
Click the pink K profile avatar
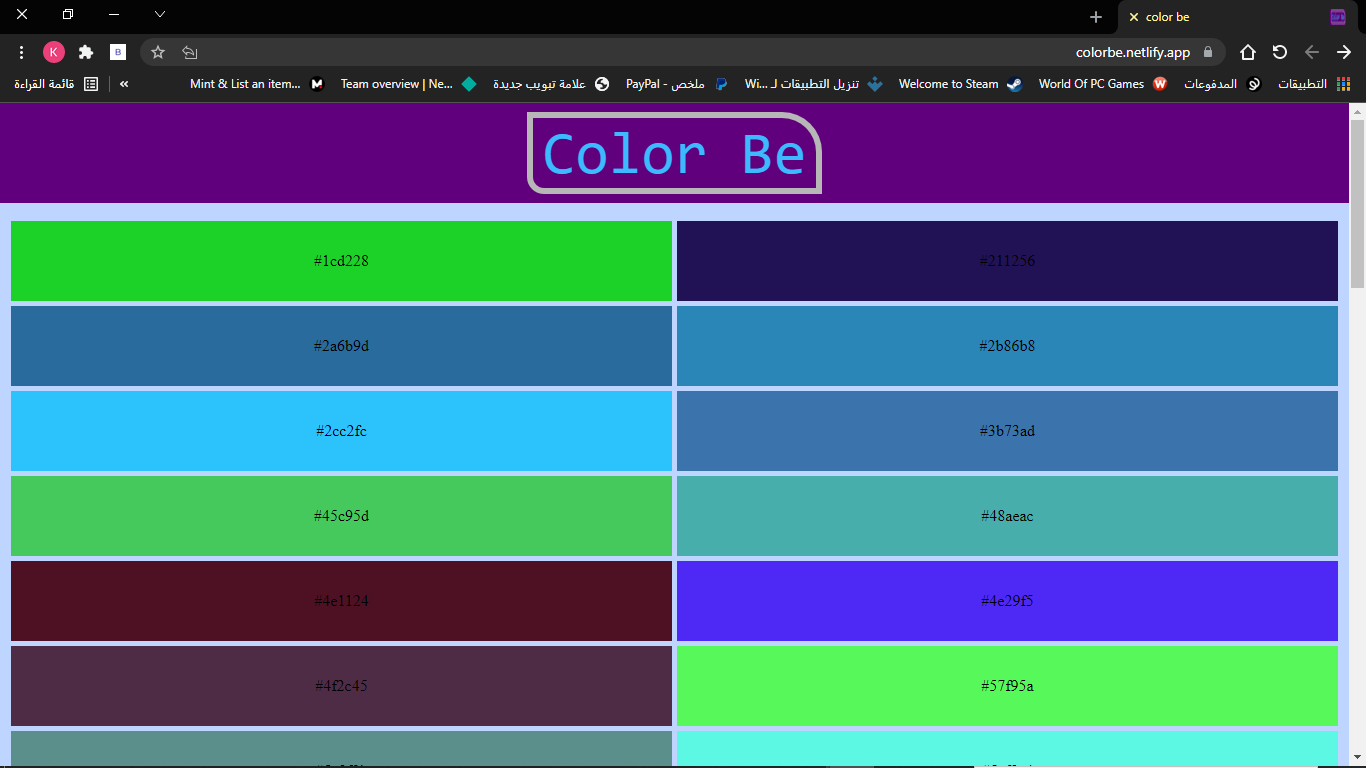(54, 52)
